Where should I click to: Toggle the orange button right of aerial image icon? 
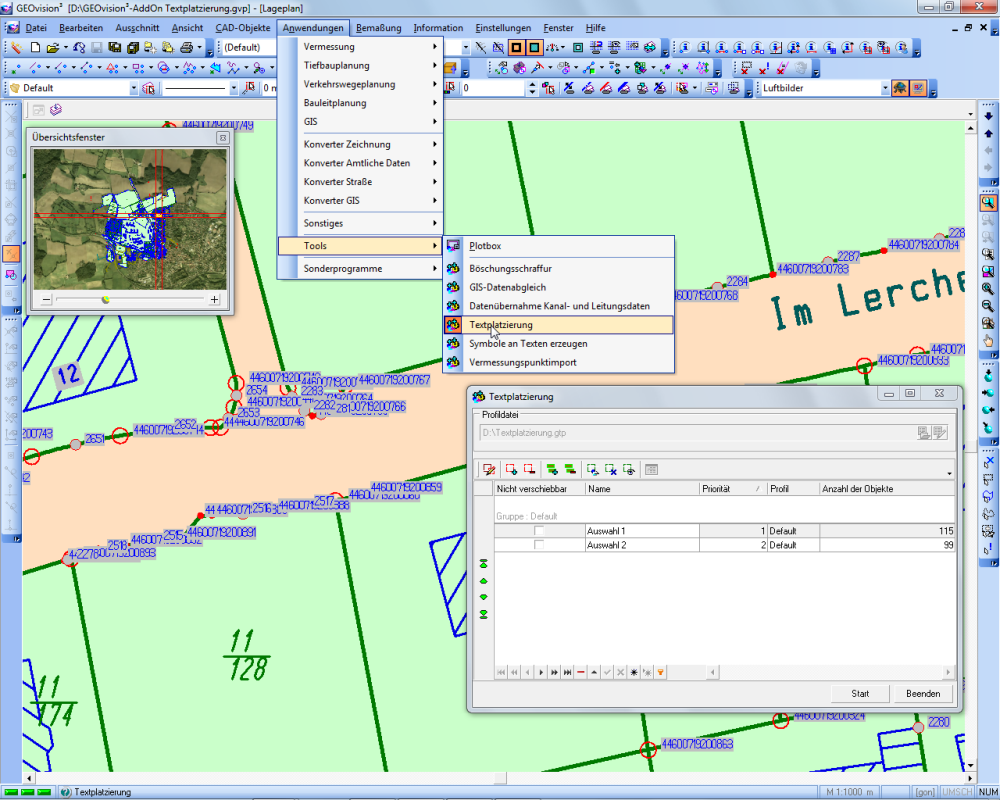pyautogui.click(x=918, y=88)
